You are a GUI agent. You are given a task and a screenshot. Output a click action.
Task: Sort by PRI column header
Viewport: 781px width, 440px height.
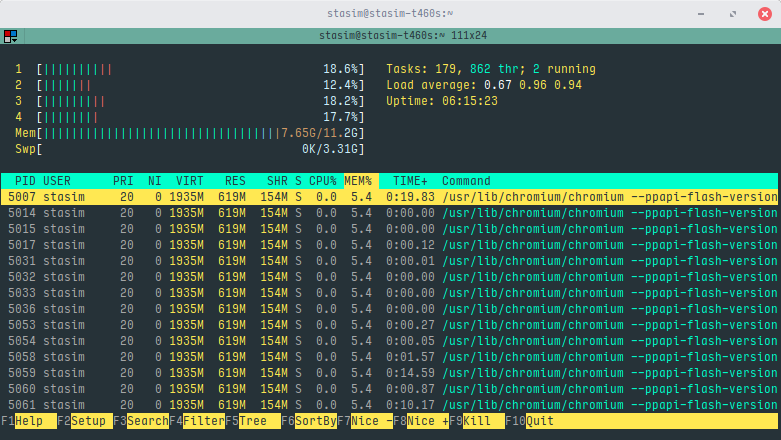coord(123,181)
